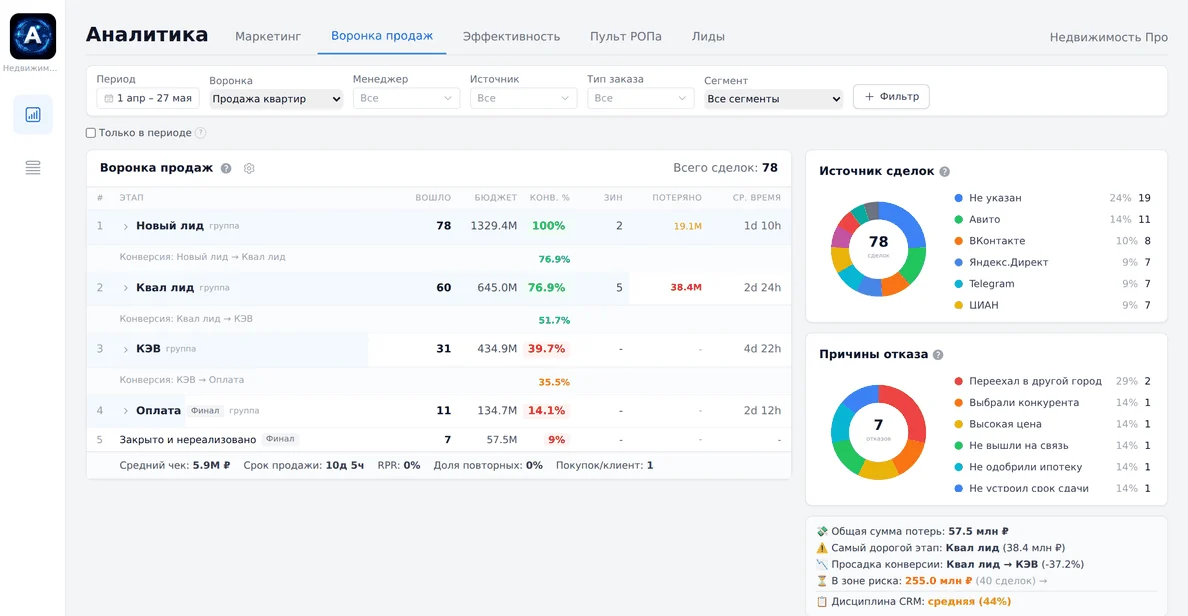Screen dimensions: 1188x616
Task: Open the Источник filter dropdown
Action: 524,98
